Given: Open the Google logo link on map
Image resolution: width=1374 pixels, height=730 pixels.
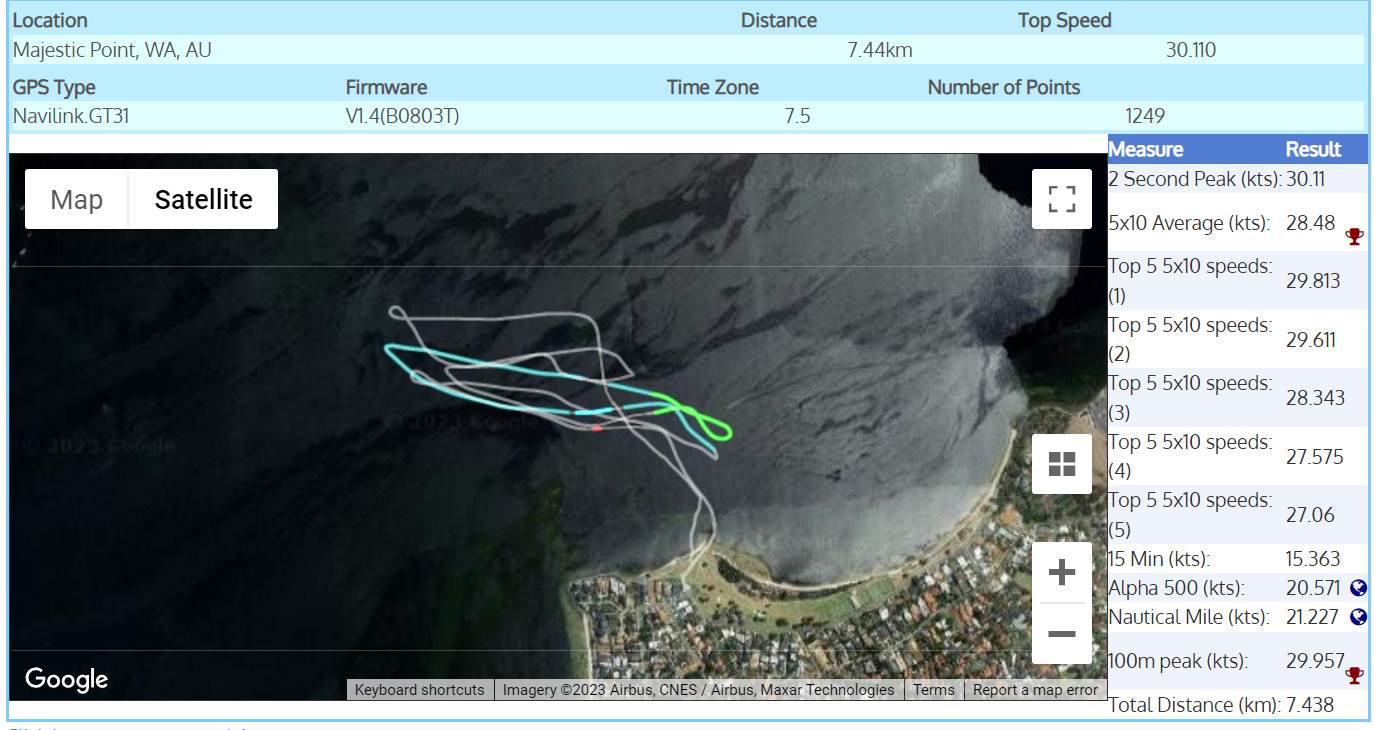Looking at the screenshot, I should tap(66, 679).
